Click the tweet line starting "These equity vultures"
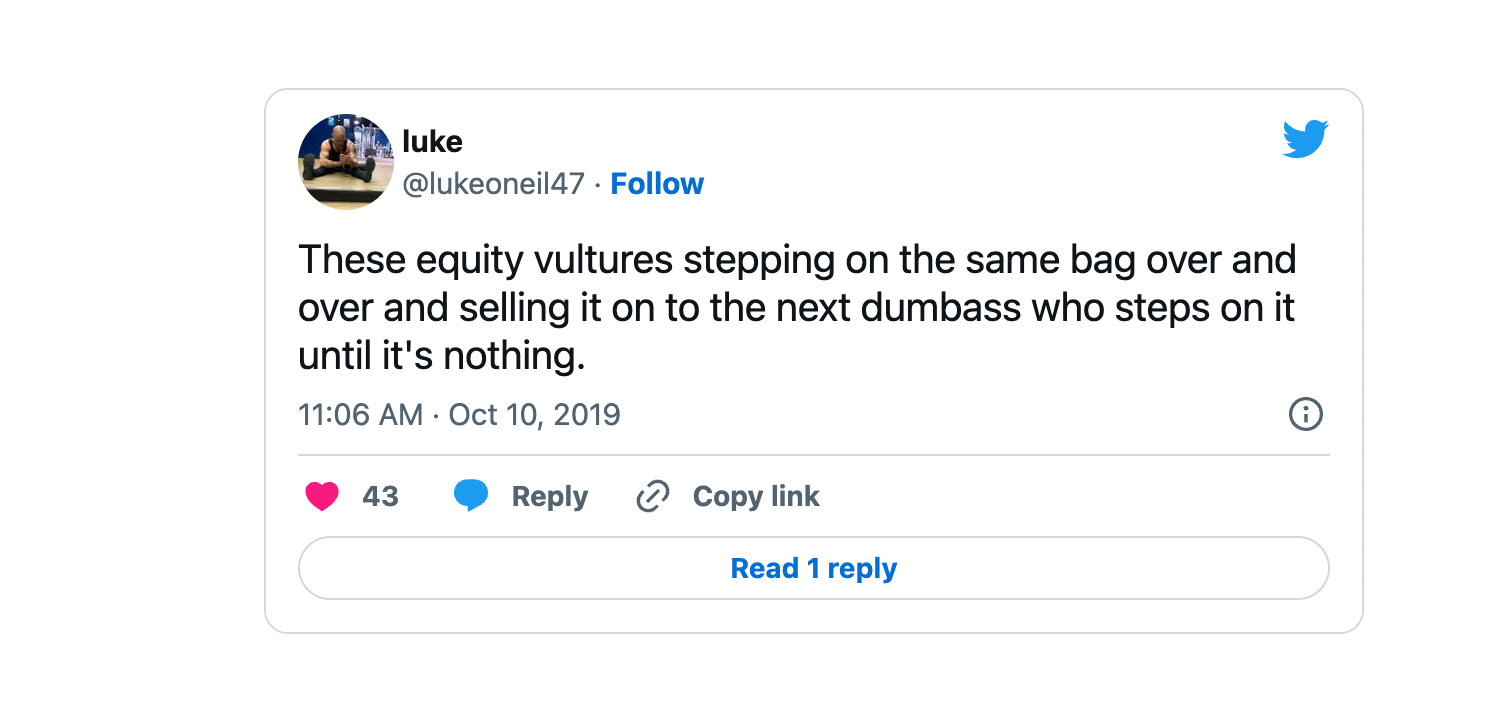Screen dimensions: 1498x708 pos(797,260)
